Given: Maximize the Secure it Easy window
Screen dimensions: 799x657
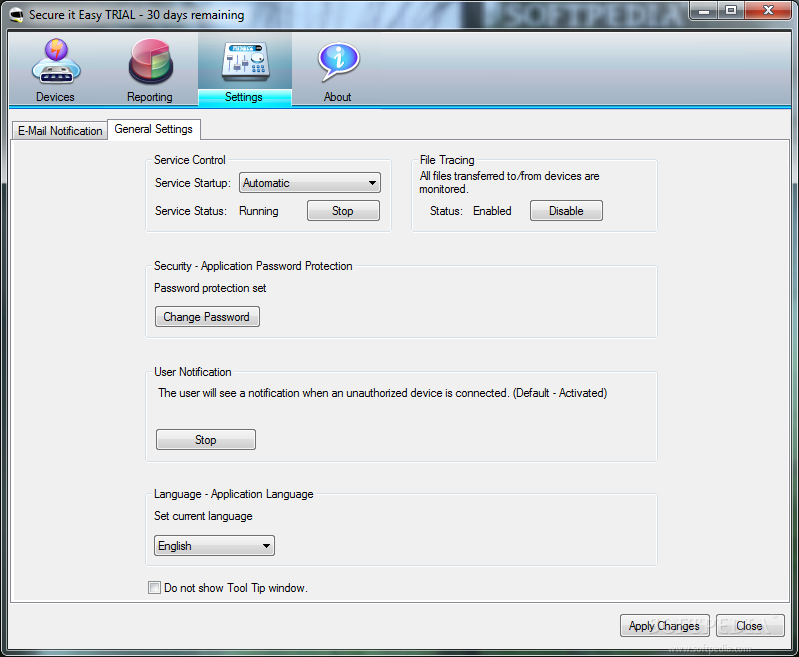Looking at the screenshot, I should coord(731,10).
